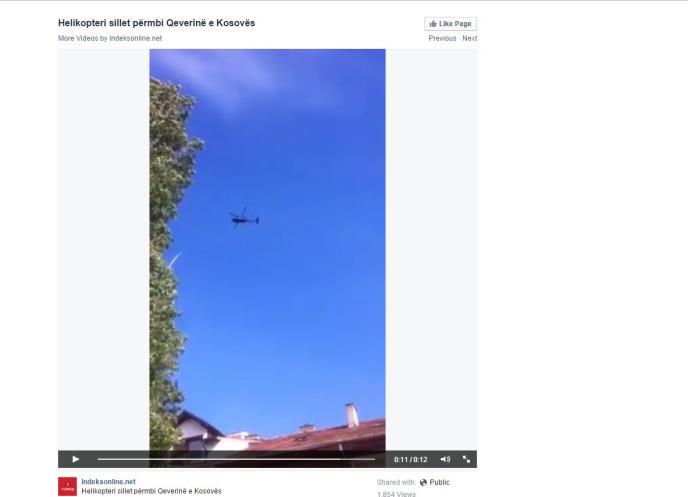Click the caption text under Indeksonline.net
Image resolution: width=688 pixels, height=497 pixels.
click(151, 491)
